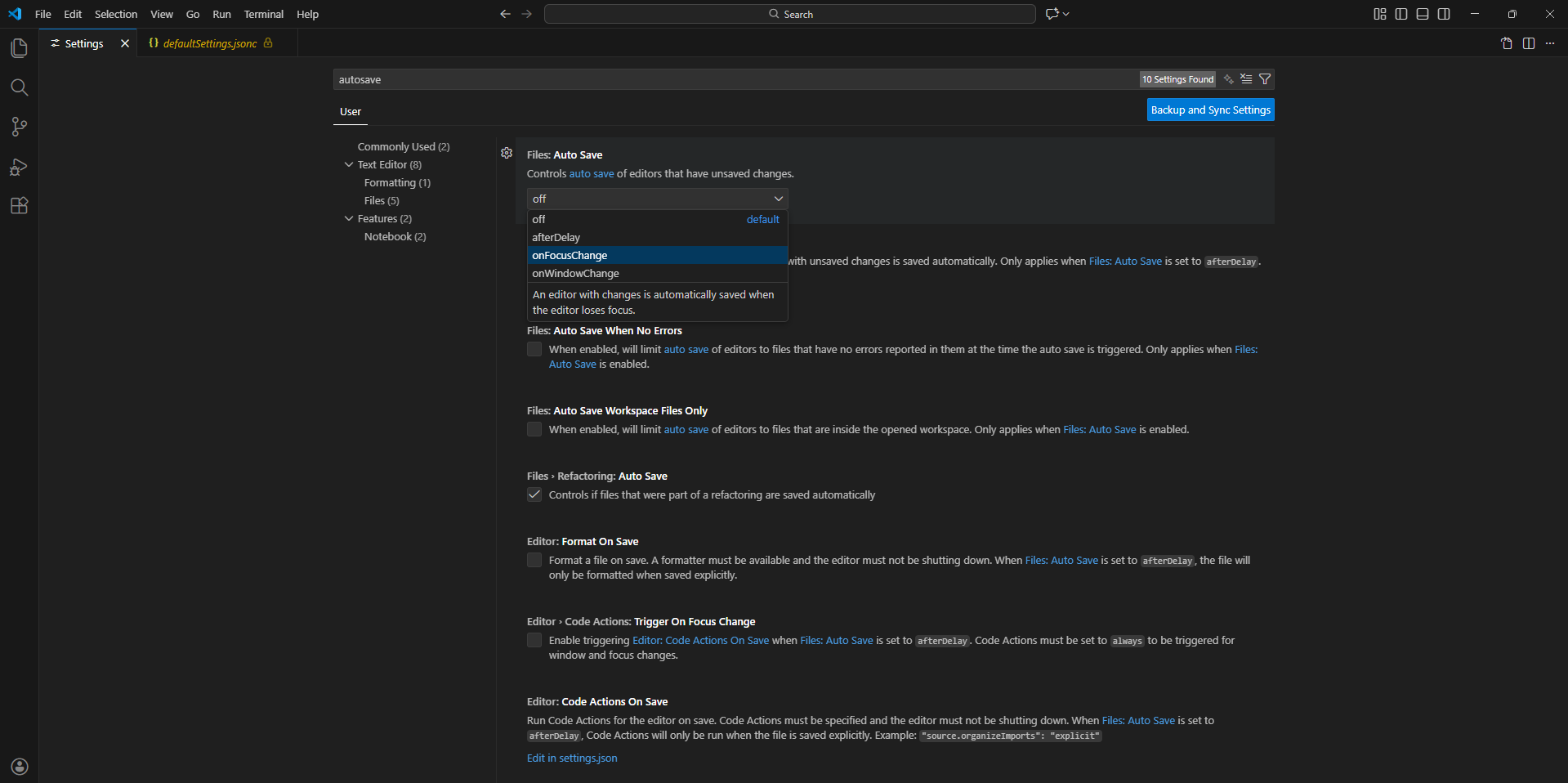Image resolution: width=1568 pixels, height=783 pixels.
Task: Click the title bar Search command box
Action: point(790,14)
